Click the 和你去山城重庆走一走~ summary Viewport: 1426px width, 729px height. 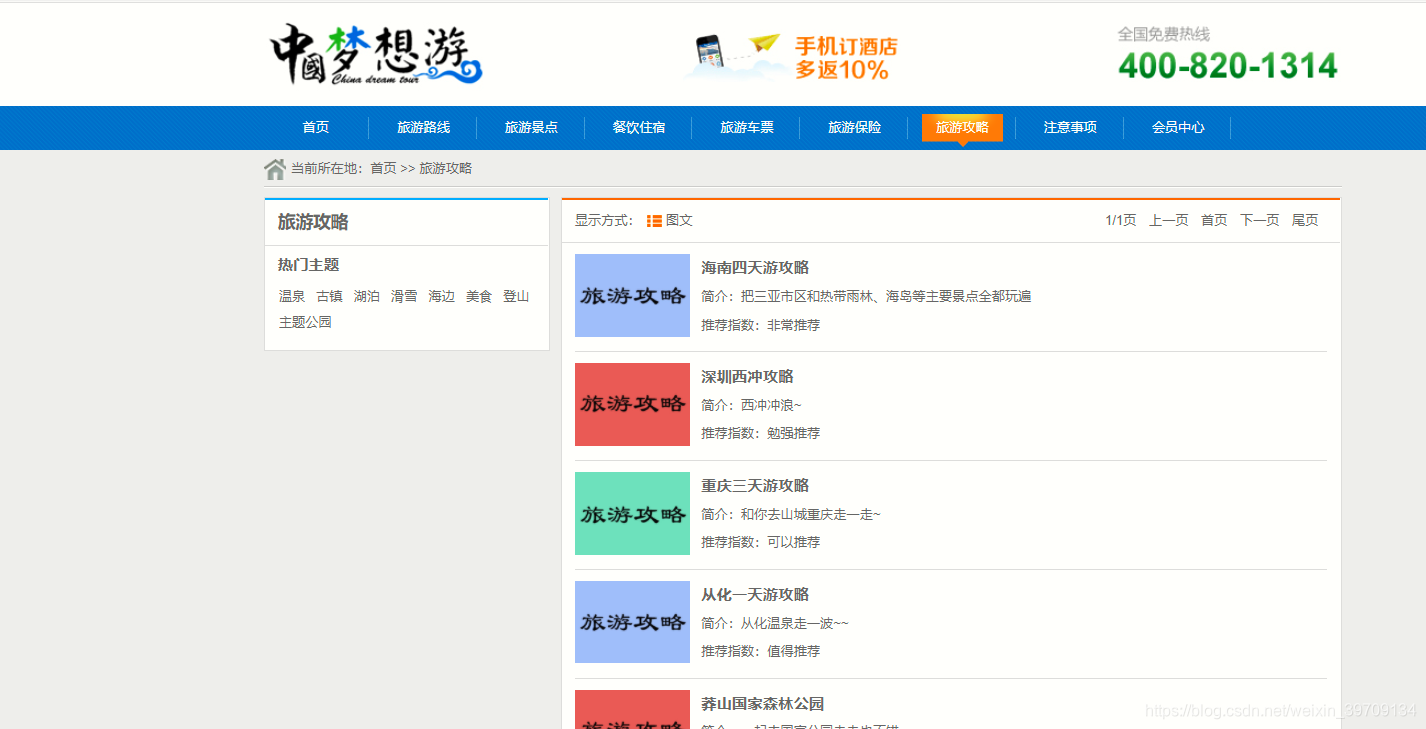(811, 515)
